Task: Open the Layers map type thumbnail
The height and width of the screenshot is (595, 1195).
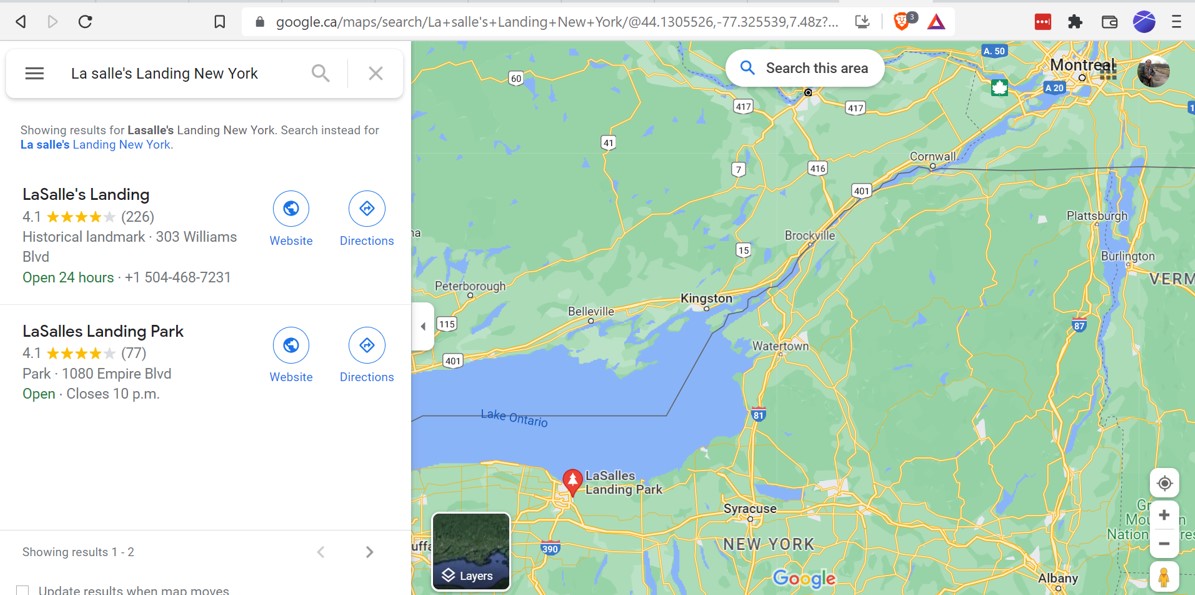Action: tap(471, 552)
